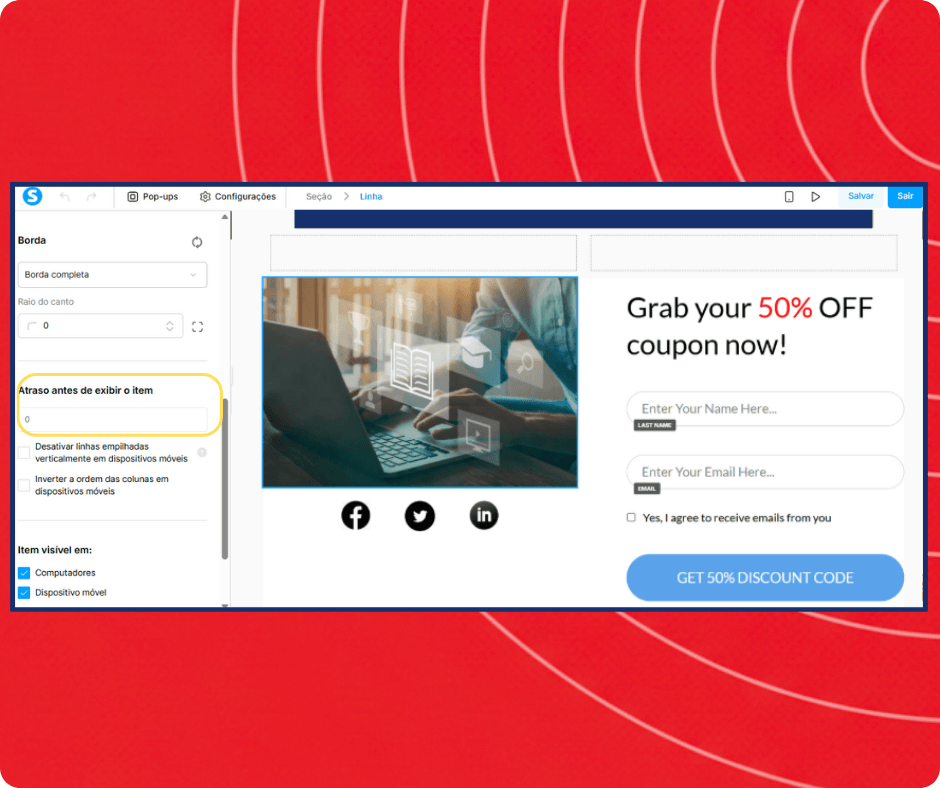The image size is (940, 788).
Task: Uncheck Computadores visibility
Action: tap(24, 573)
